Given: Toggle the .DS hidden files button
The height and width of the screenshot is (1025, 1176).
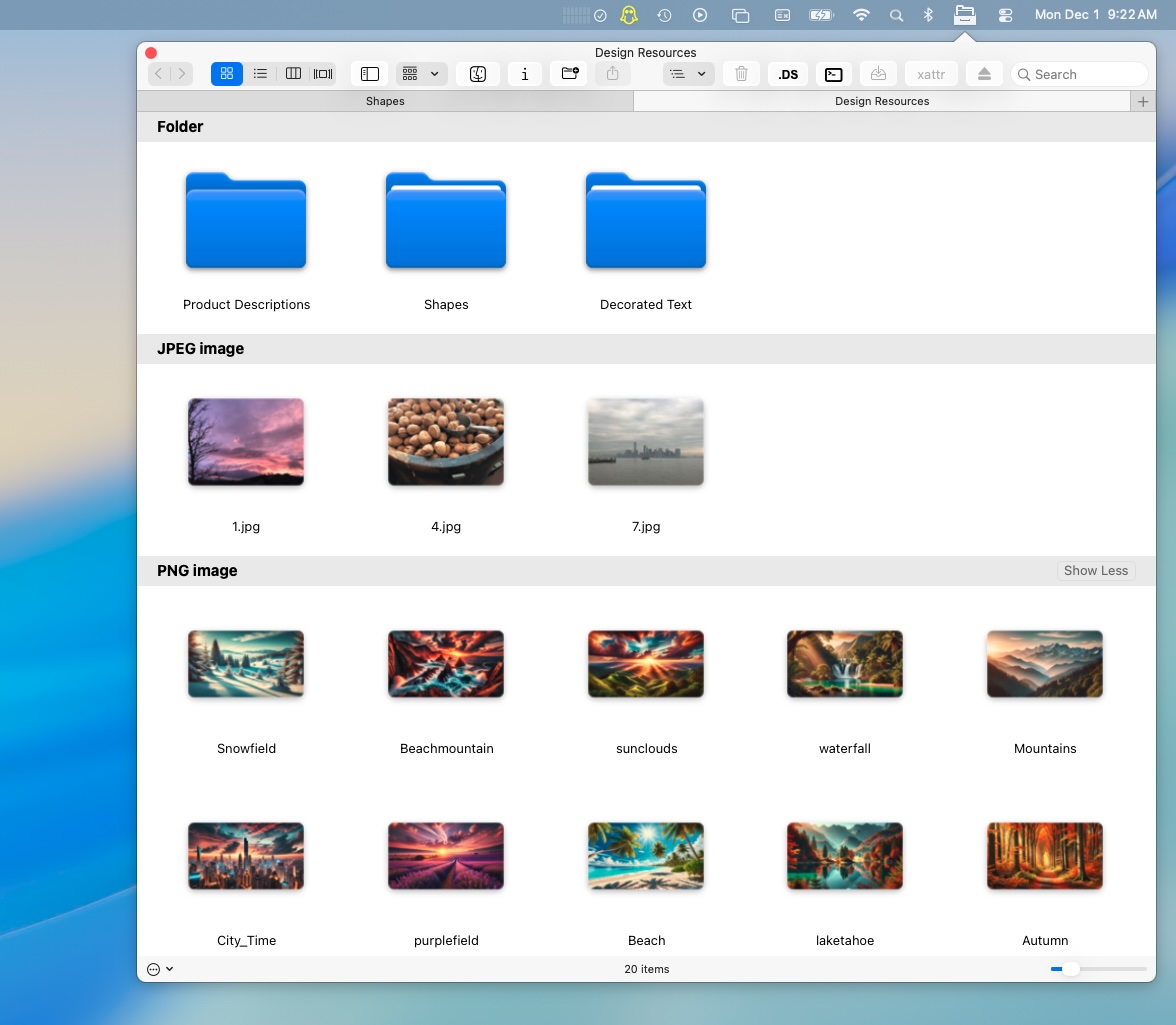Looking at the screenshot, I should click(x=788, y=73).
